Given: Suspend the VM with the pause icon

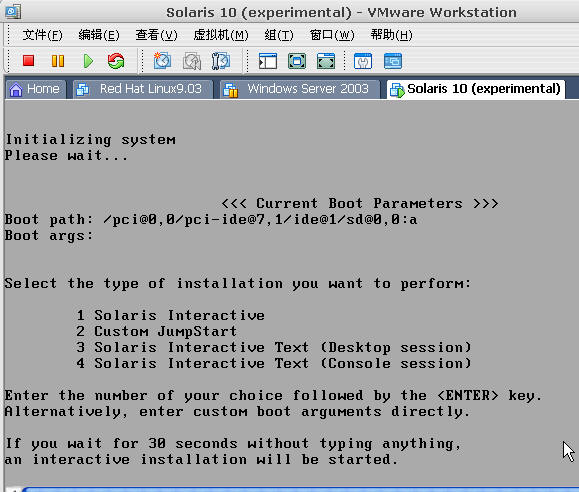Looking at the screenshot, I should coord(58,61).
